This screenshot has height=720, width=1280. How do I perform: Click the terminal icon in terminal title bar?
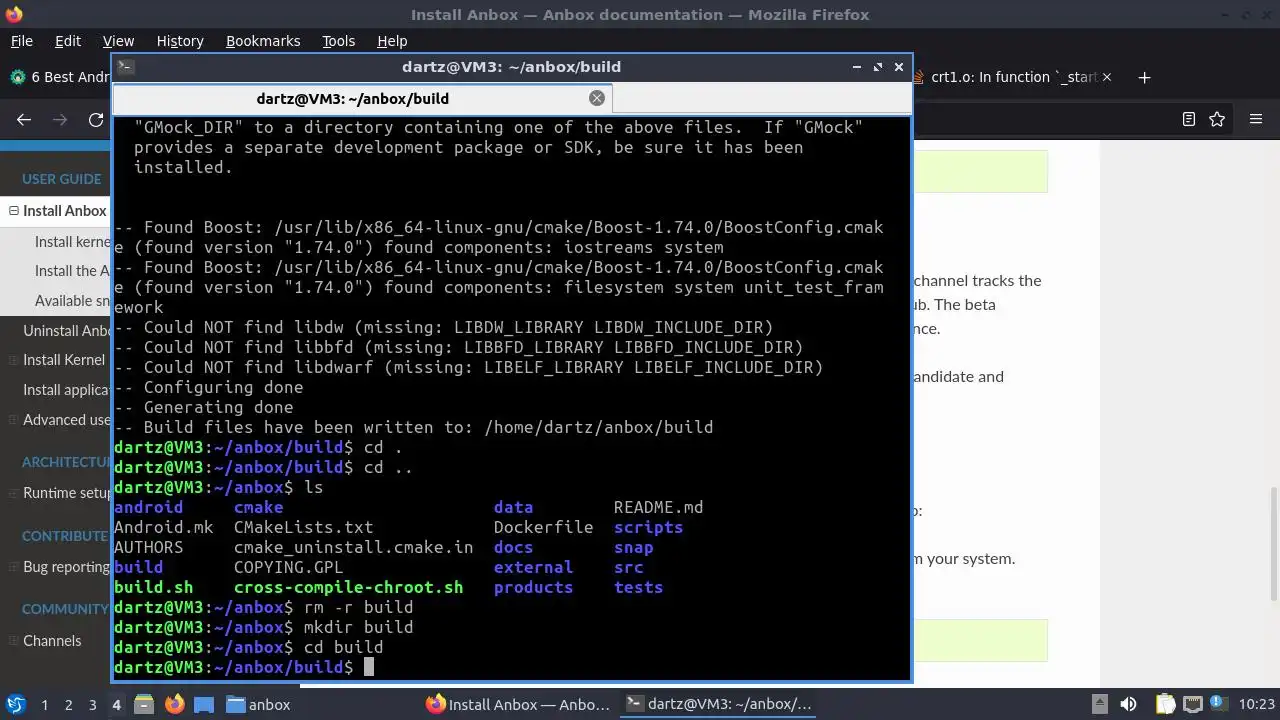click(125, 67)
